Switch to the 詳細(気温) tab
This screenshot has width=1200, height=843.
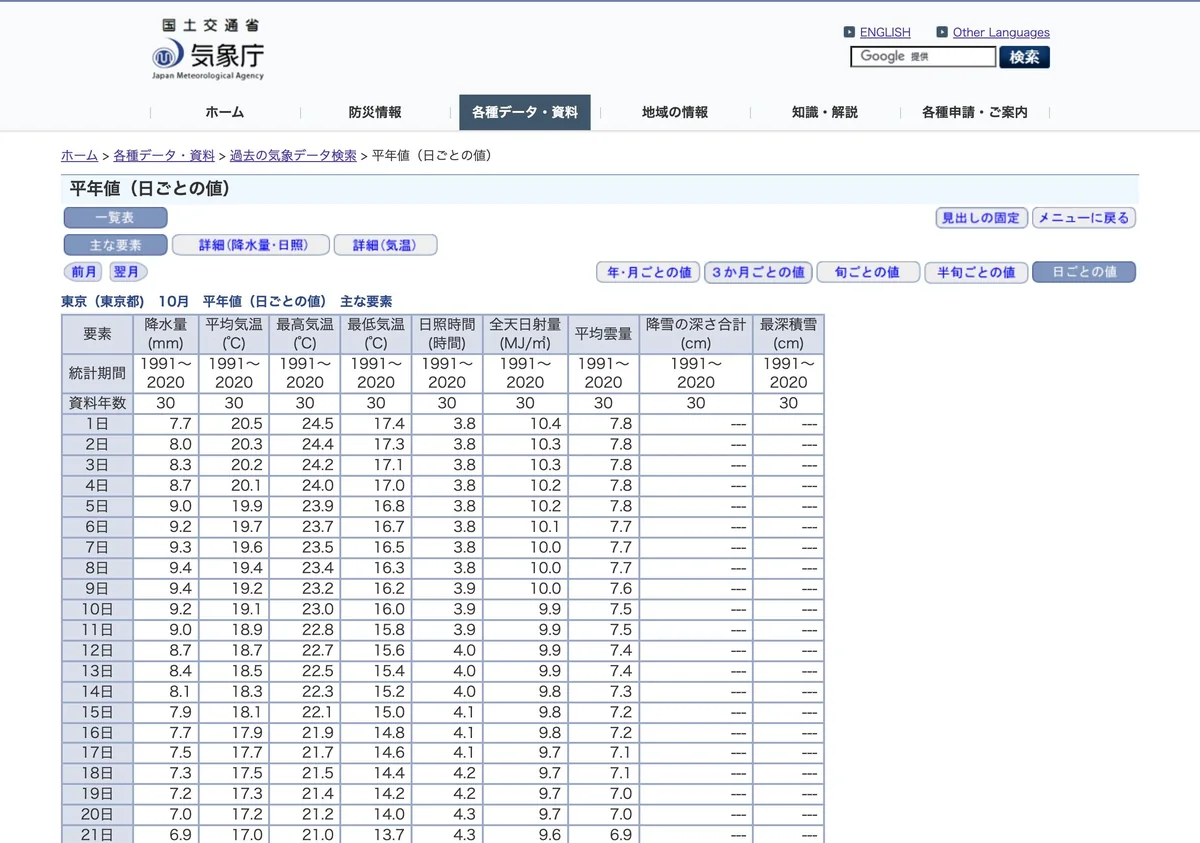pos(385,245)
